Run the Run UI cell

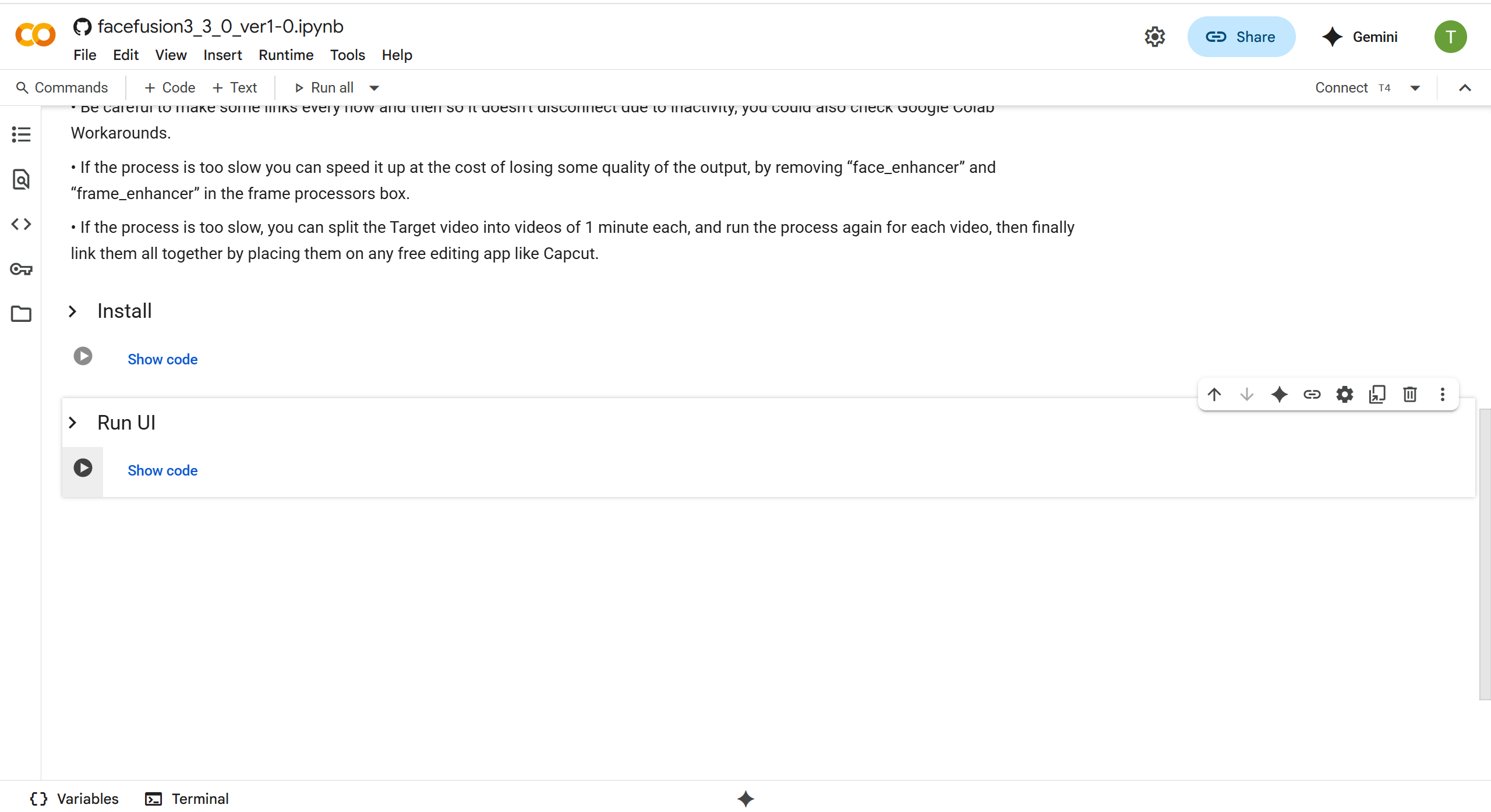[83, 468]
